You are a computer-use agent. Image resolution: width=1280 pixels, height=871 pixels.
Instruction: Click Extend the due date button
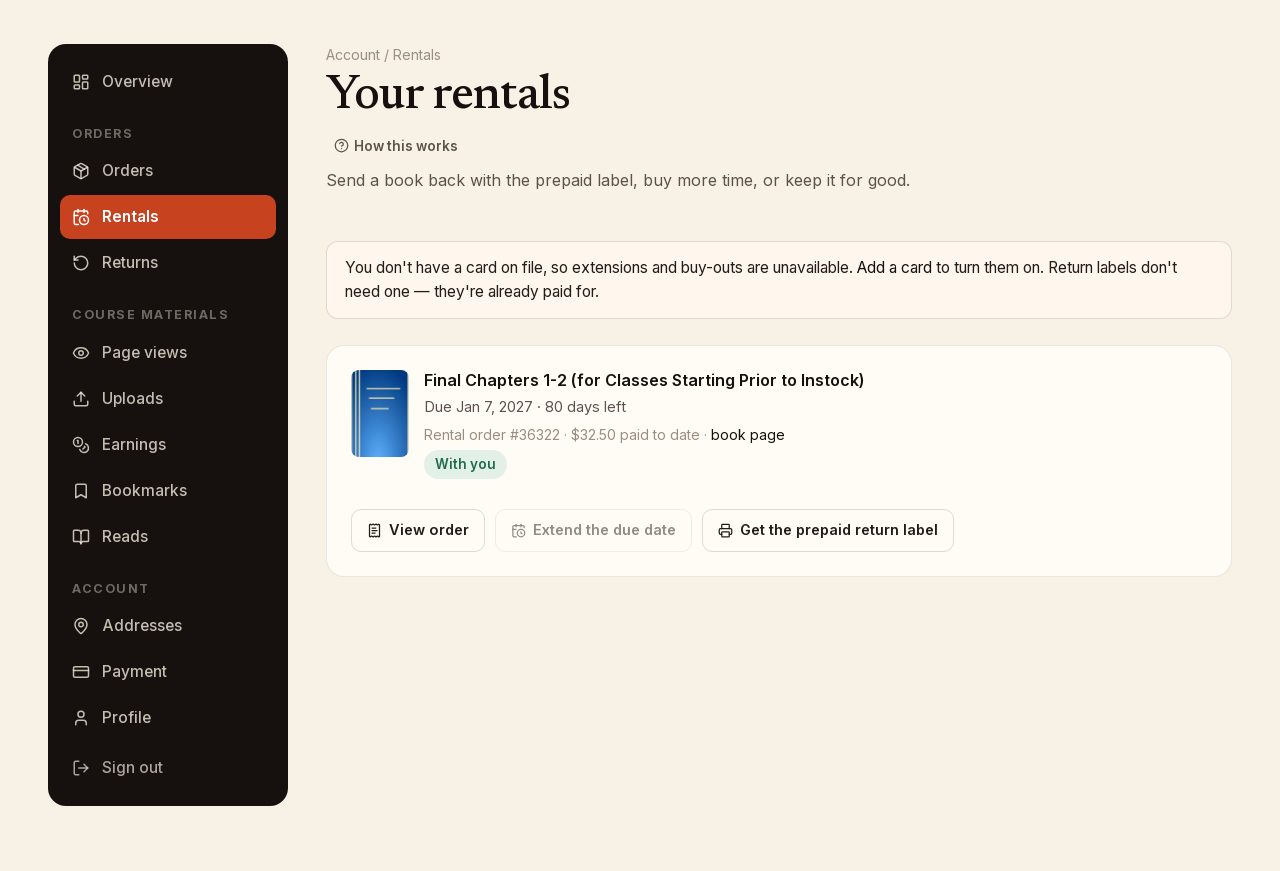pyautogui.click(x=593, y=531)
